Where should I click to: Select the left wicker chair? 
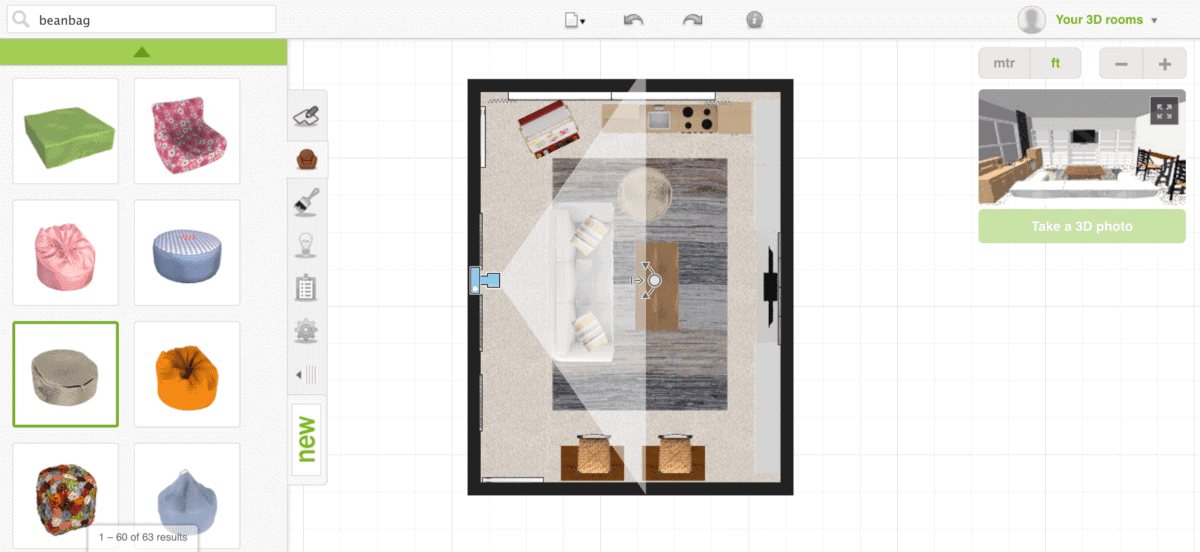(x=593, y=457)
